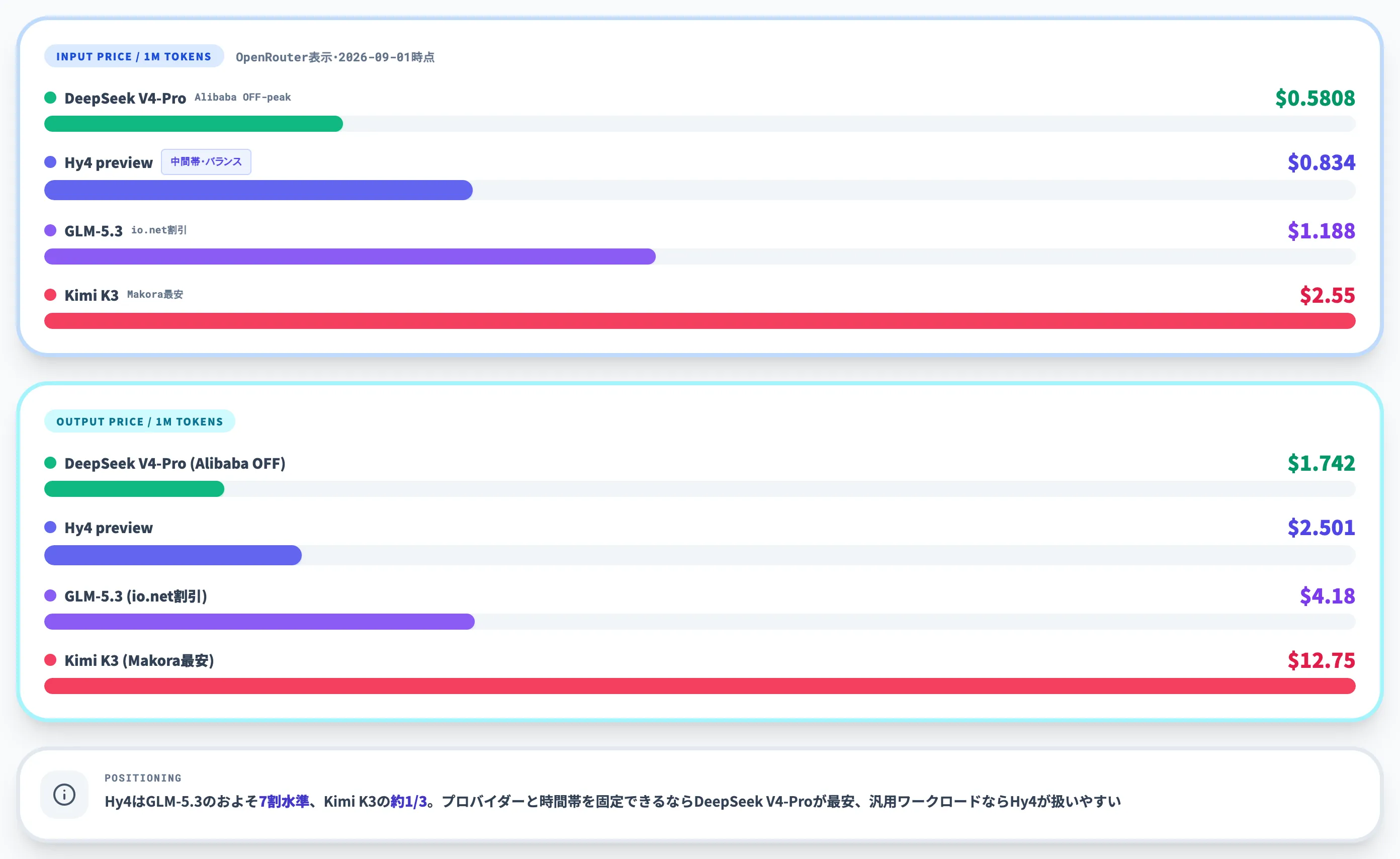Click the io.net割引 note in input card
This screenshot has width=1400, height=859.
pos(159,230)
